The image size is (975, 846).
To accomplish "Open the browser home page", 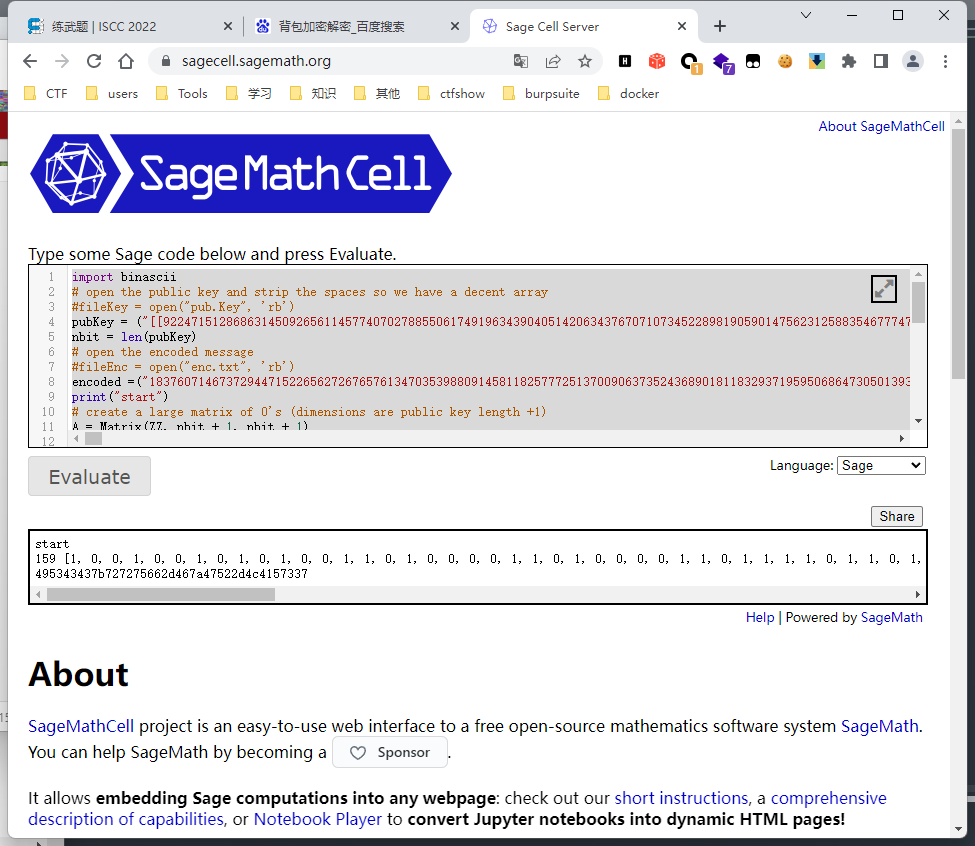I will pyautogui.click(x=126, y=61).
